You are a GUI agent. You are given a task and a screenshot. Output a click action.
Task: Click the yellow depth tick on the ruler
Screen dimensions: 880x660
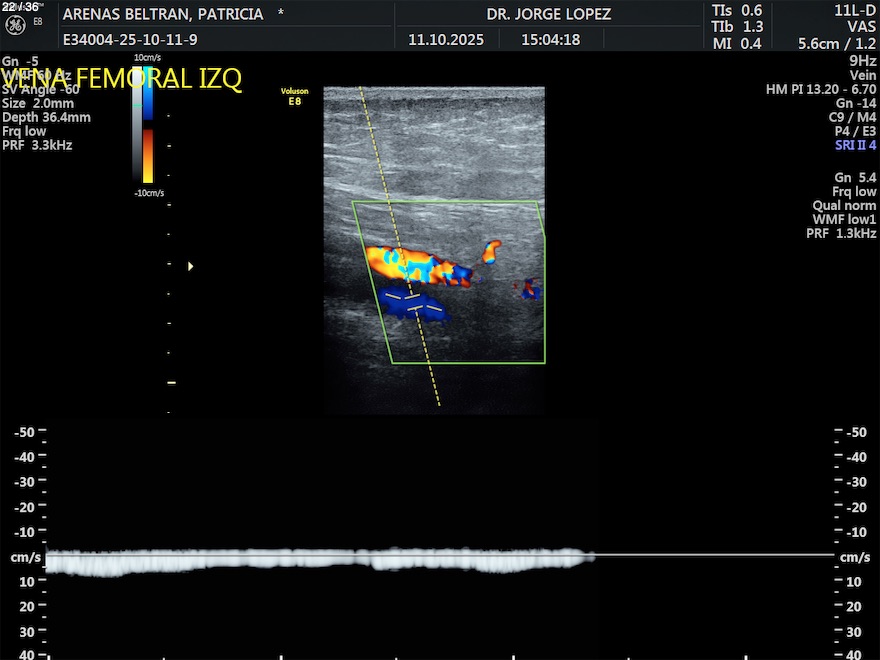pos(171,383)
